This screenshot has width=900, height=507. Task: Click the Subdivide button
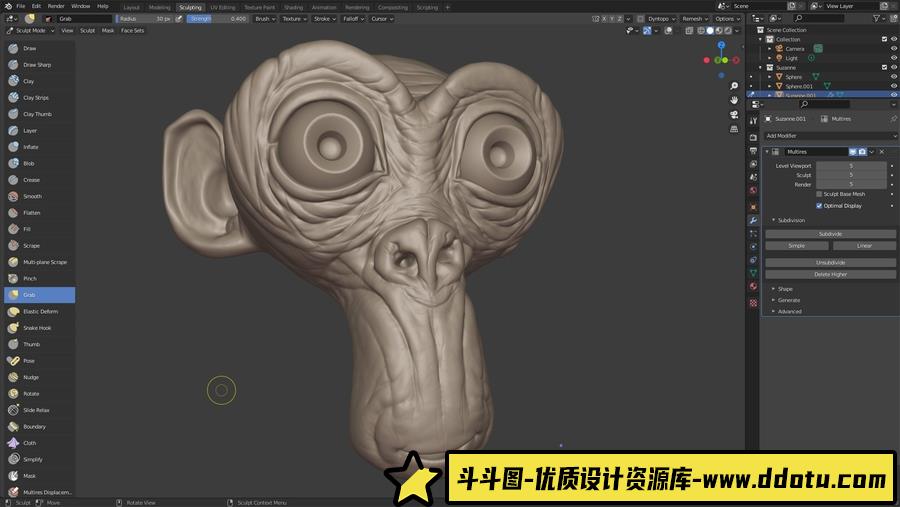831,234
